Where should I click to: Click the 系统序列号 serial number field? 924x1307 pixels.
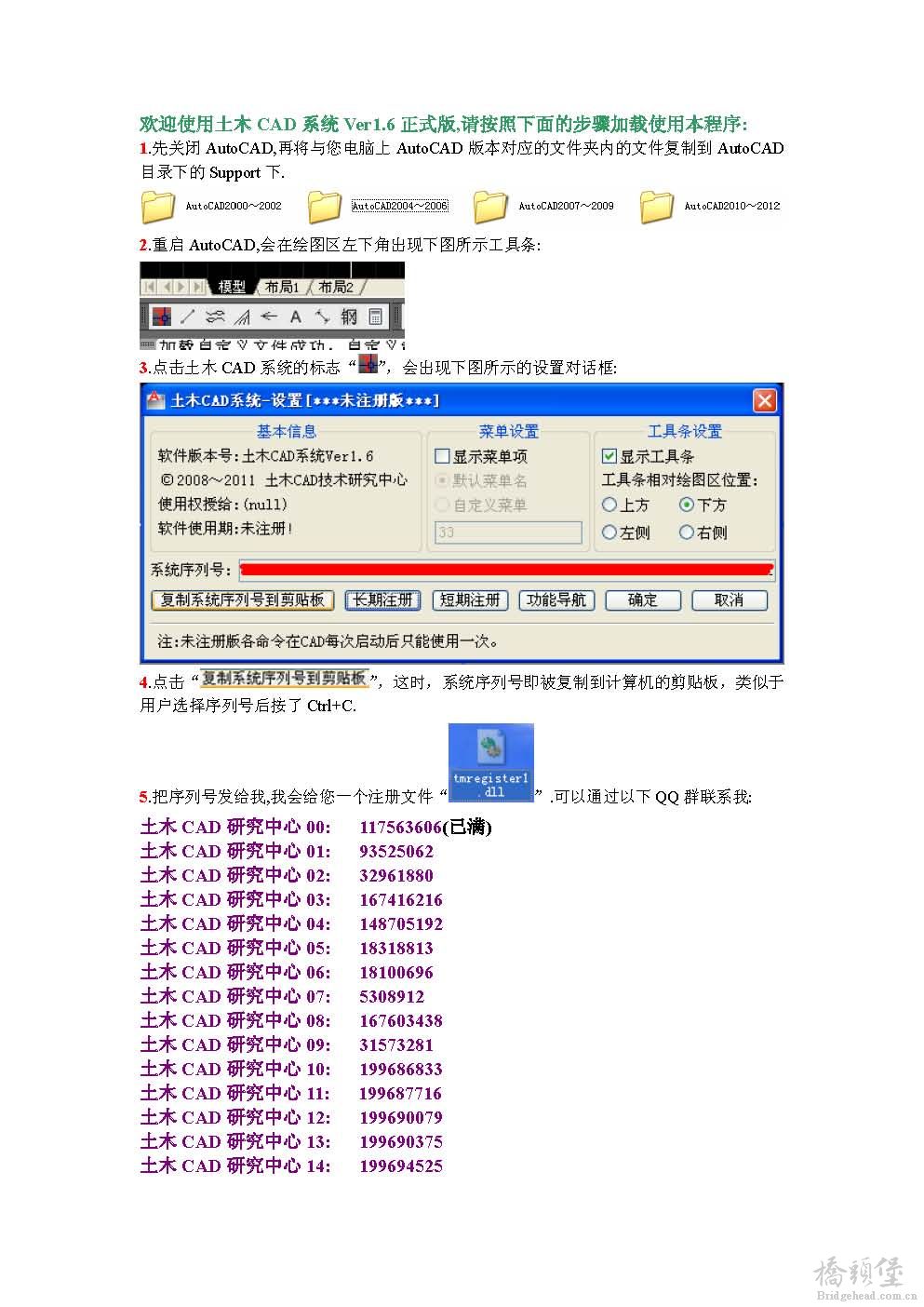coord(506,570)
